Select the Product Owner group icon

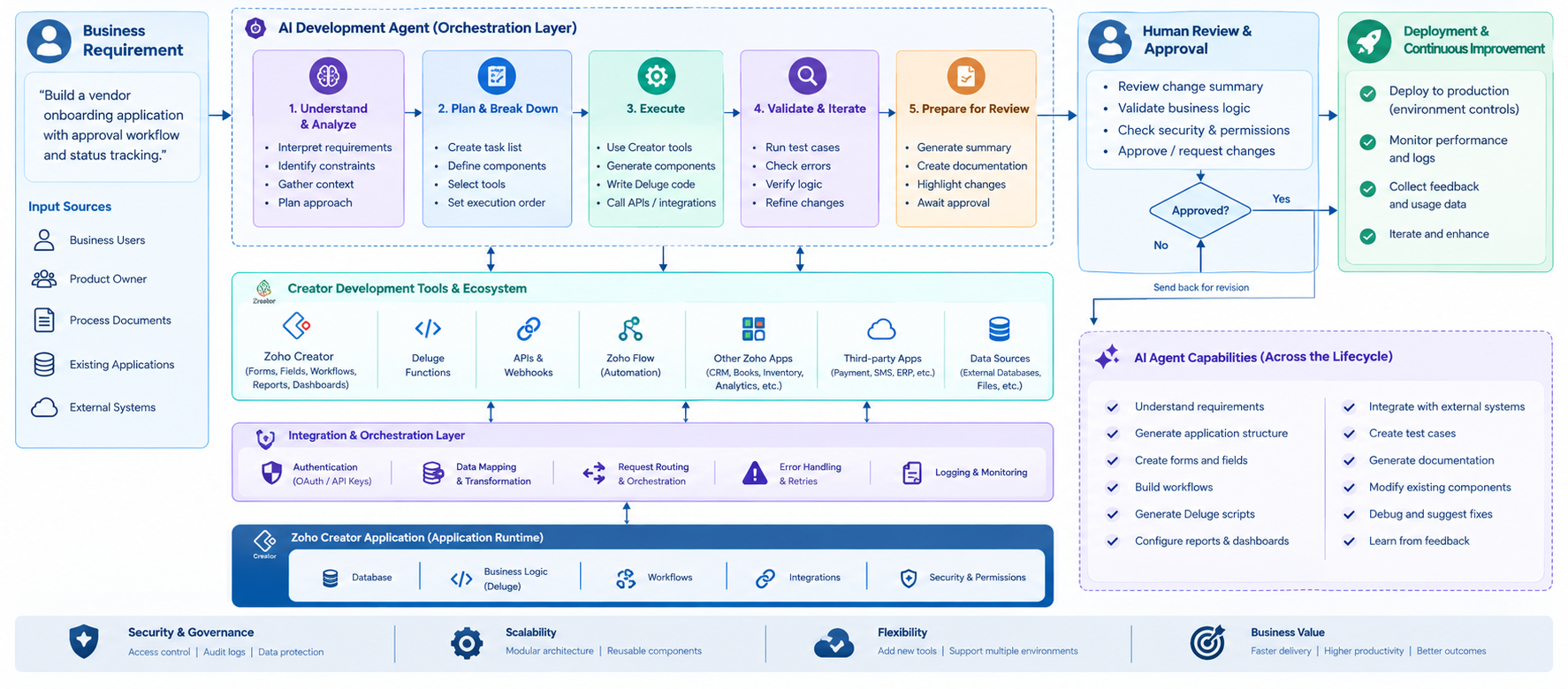(x=44, y=279)
